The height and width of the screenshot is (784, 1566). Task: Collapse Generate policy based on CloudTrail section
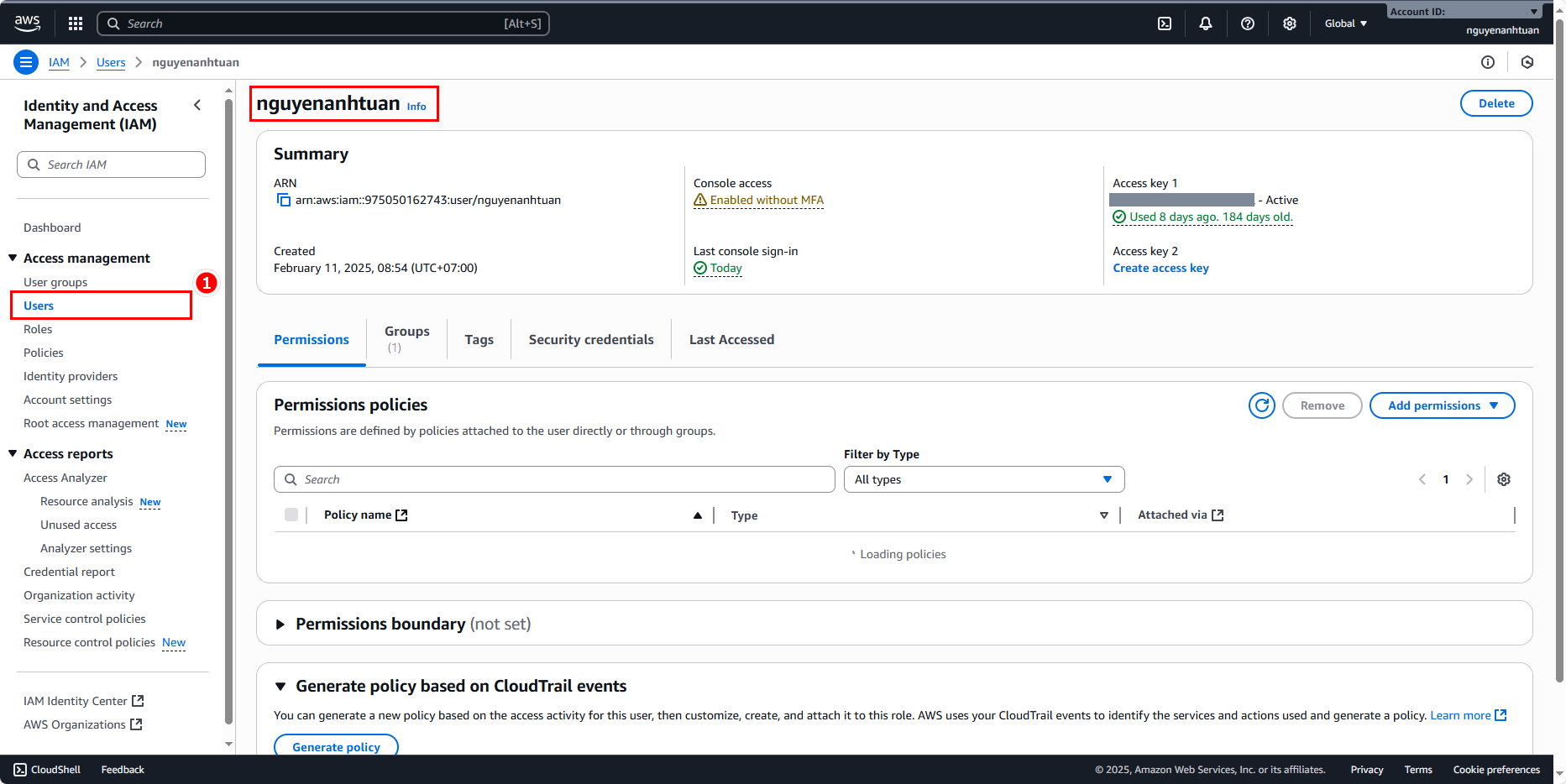[x=280, y=687]
